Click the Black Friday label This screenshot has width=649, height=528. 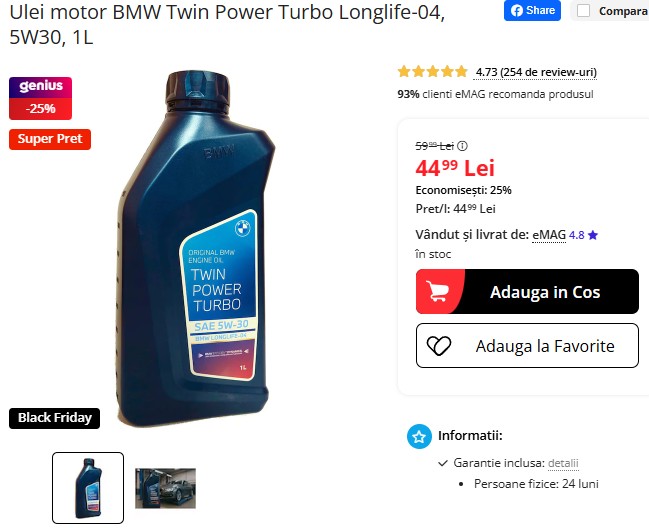click(55, 418)
